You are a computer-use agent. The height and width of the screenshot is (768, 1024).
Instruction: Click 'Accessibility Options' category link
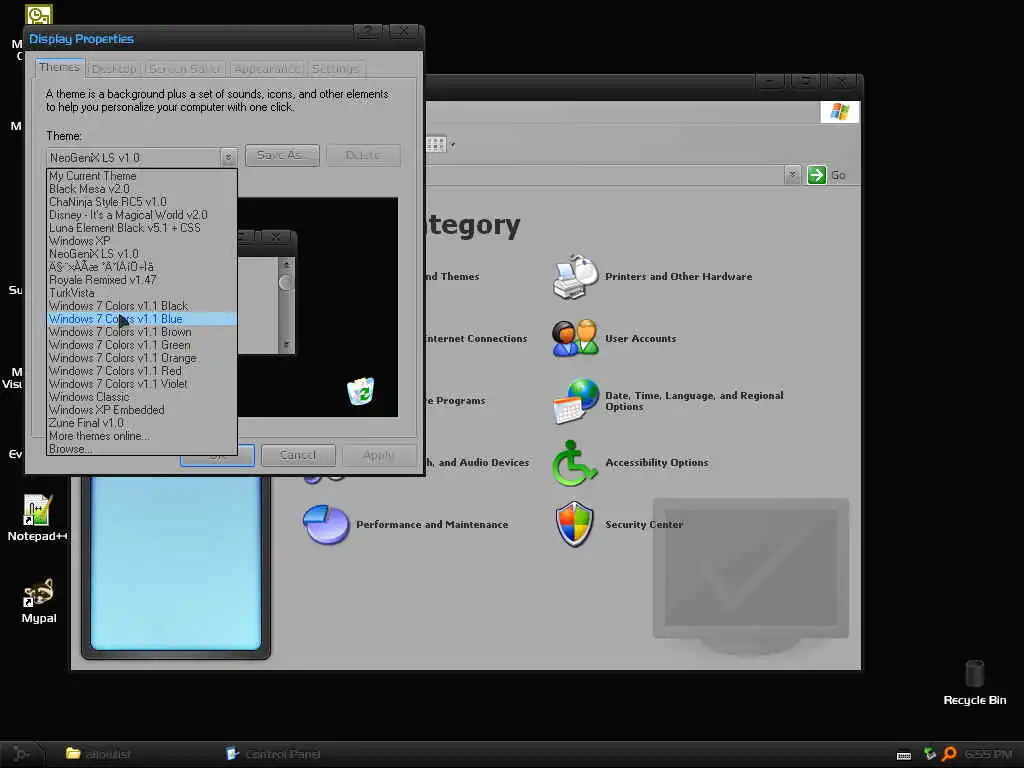tap(656, 462)
